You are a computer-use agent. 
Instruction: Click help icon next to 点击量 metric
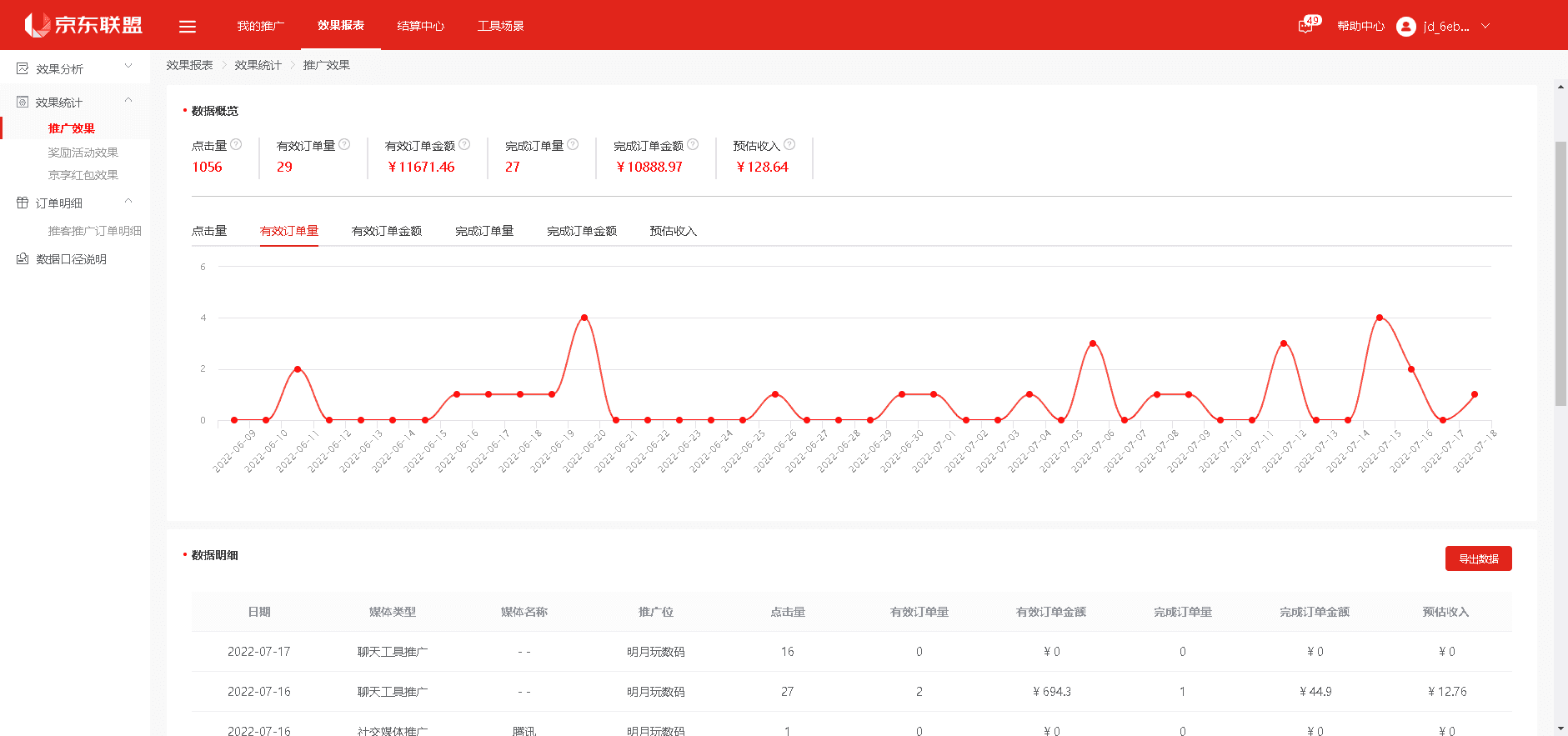click(x=236, y=144)
